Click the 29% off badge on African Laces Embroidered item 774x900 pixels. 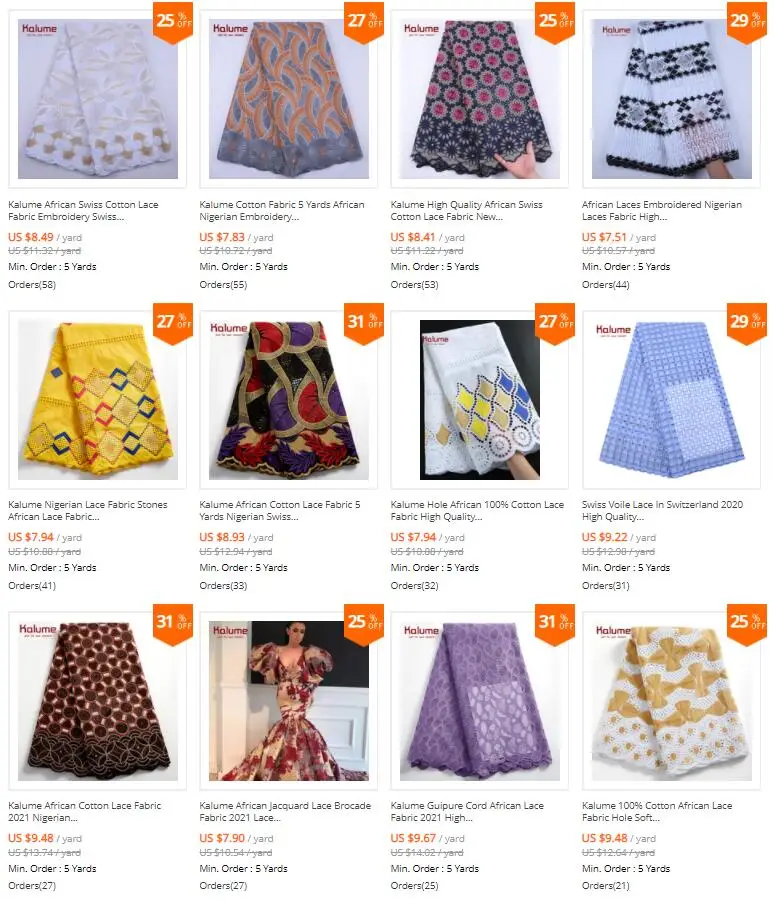coord(746,22)
